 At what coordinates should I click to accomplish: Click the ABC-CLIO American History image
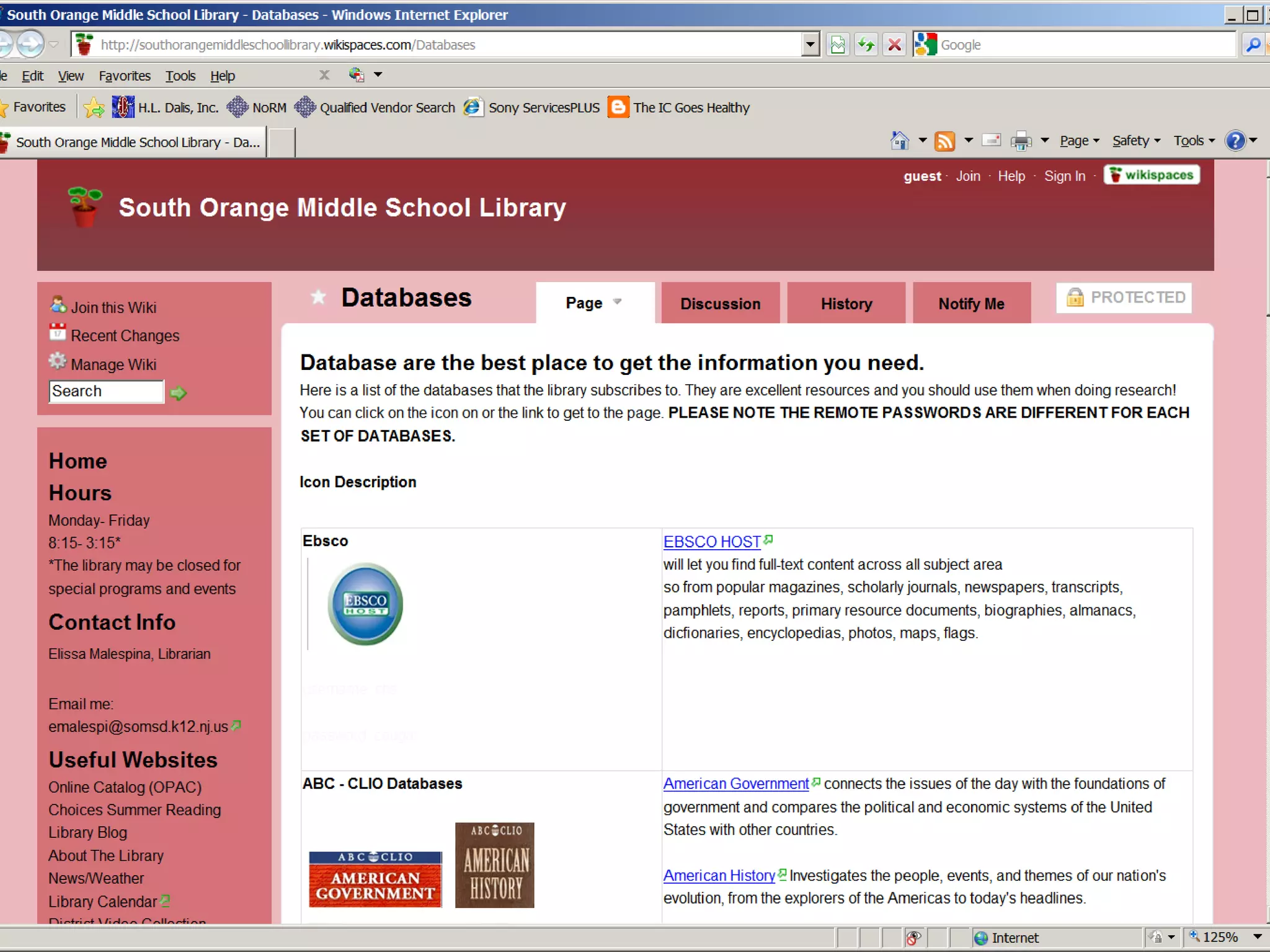[494, 865]
